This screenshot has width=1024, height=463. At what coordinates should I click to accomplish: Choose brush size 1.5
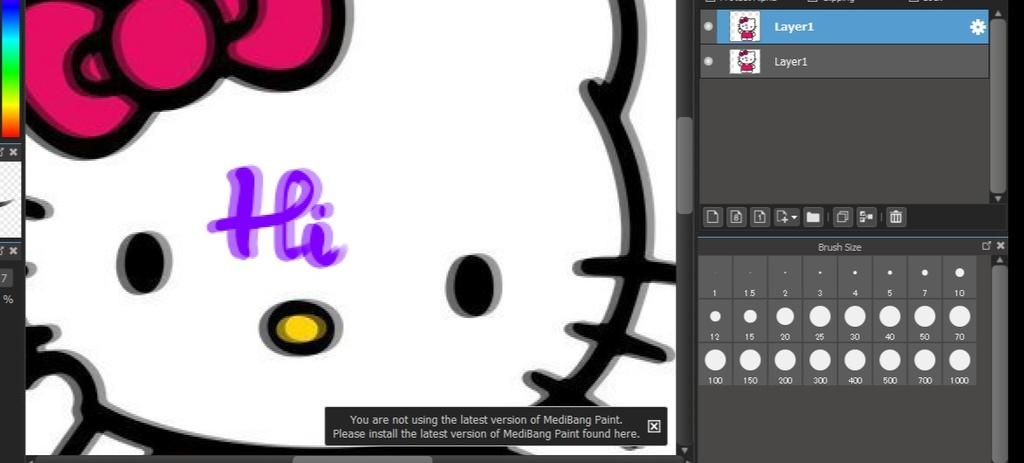750,277
